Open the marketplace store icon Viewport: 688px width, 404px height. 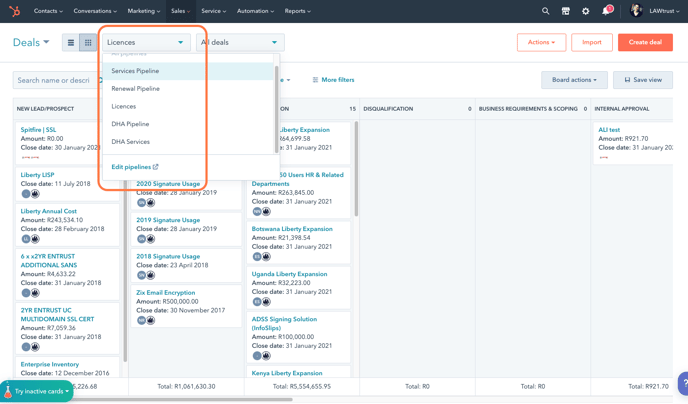pos(566,11)
